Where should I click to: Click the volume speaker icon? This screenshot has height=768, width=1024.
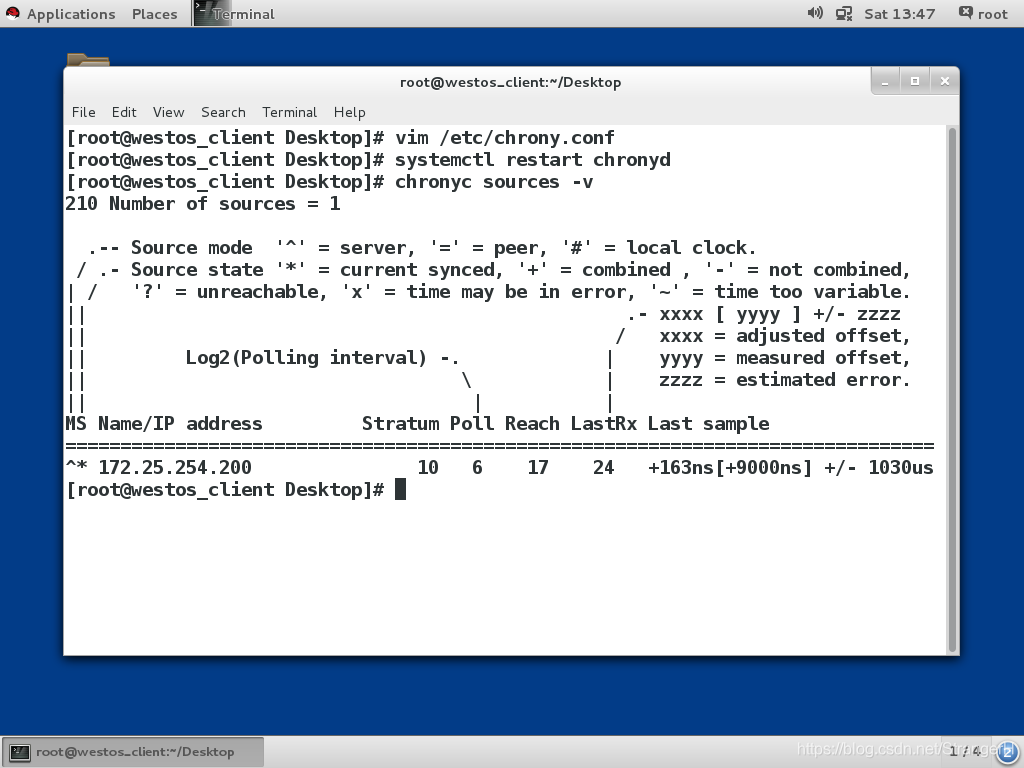point(815,13)
